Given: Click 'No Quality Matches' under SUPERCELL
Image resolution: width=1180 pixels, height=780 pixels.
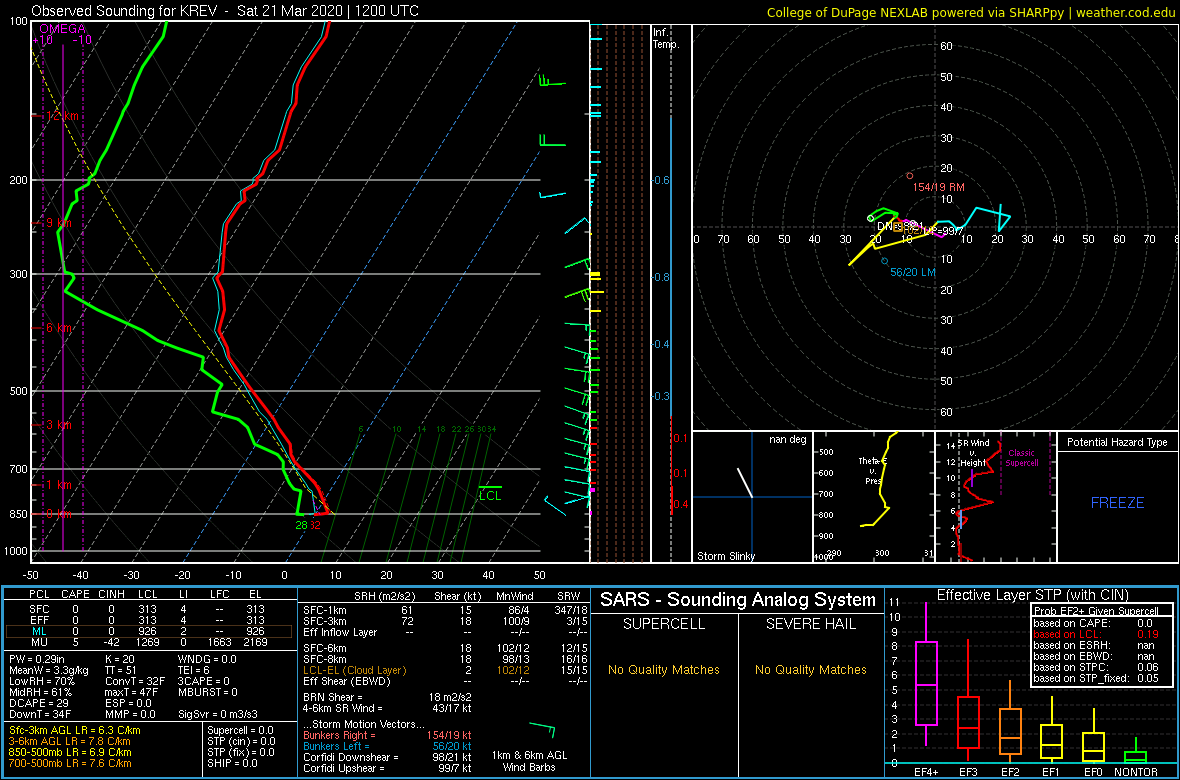Looking at the screenshot, I should click(664, 669).
